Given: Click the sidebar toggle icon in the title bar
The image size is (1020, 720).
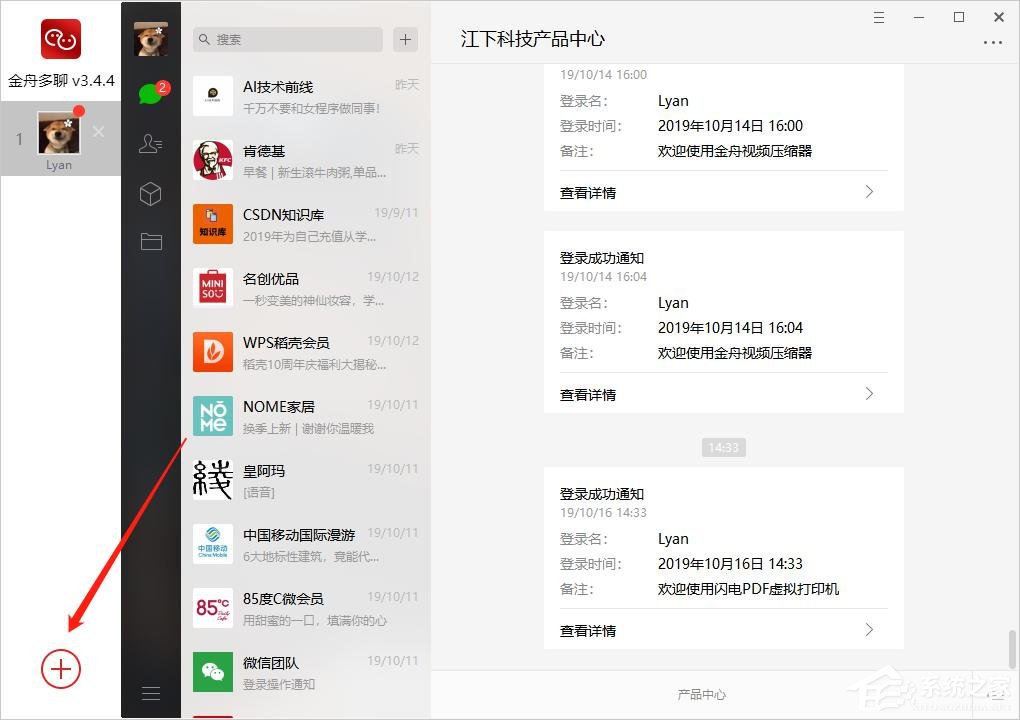Looking at the screenshot, I should tap(878, 17).
